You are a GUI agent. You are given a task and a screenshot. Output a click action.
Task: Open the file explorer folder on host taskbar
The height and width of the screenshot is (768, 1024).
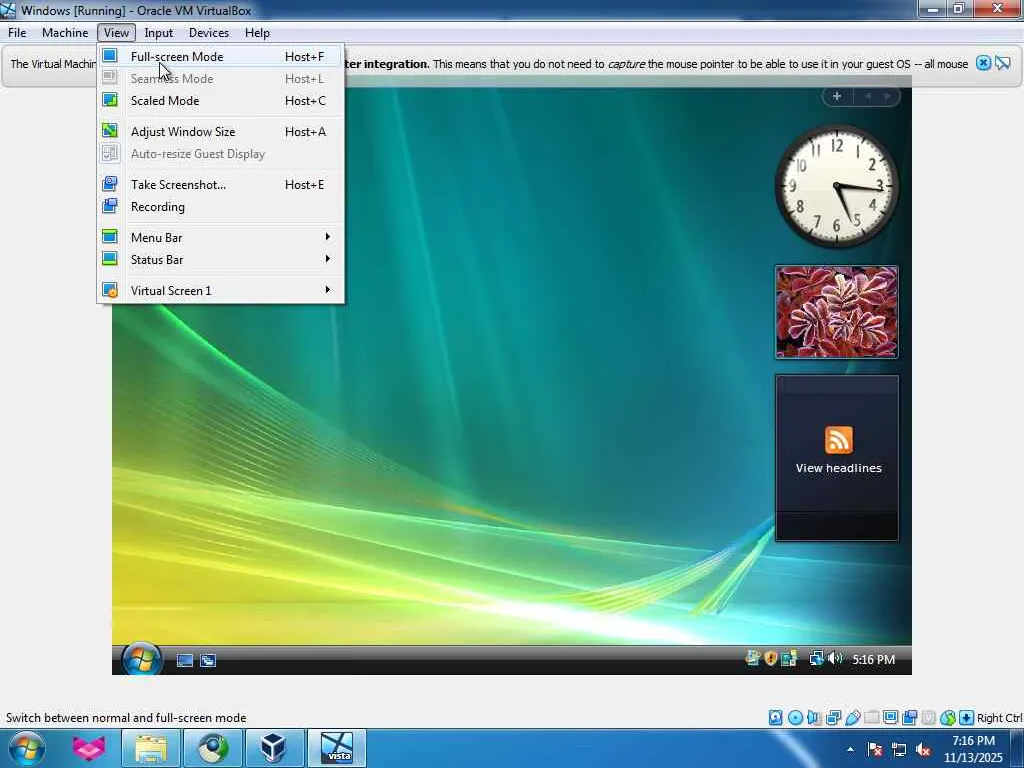pyautogui.click(x=151, y=748)
